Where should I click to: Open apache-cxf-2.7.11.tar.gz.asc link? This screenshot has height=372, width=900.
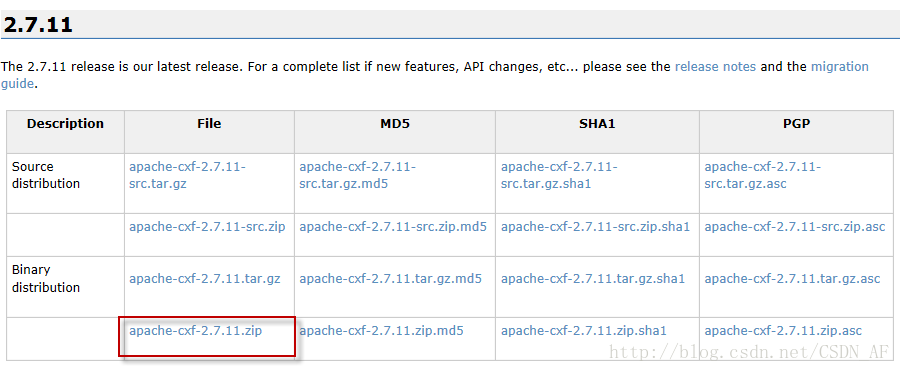tap(793, 279)
